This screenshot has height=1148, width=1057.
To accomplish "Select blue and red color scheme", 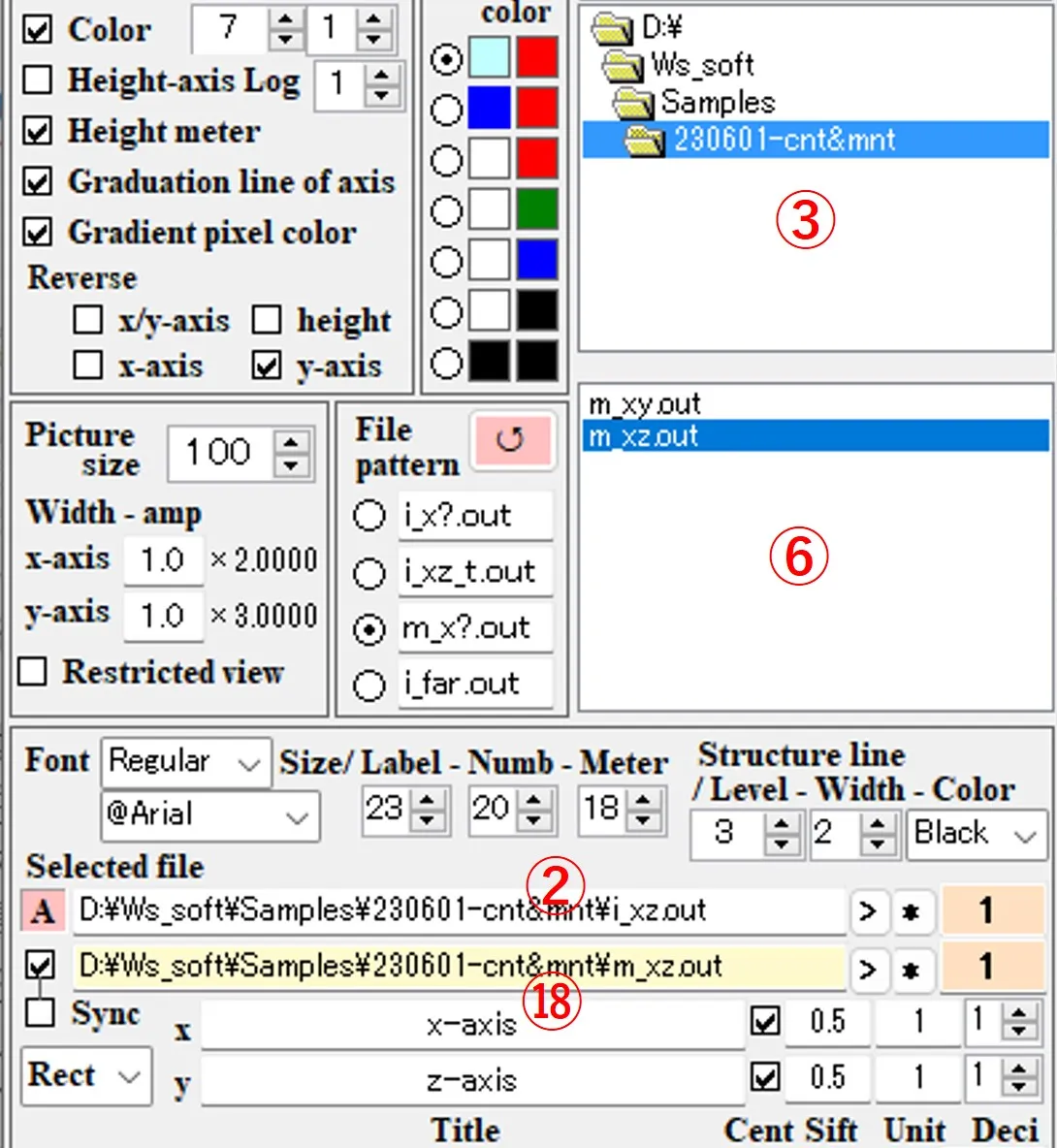I will pos(446,110).
